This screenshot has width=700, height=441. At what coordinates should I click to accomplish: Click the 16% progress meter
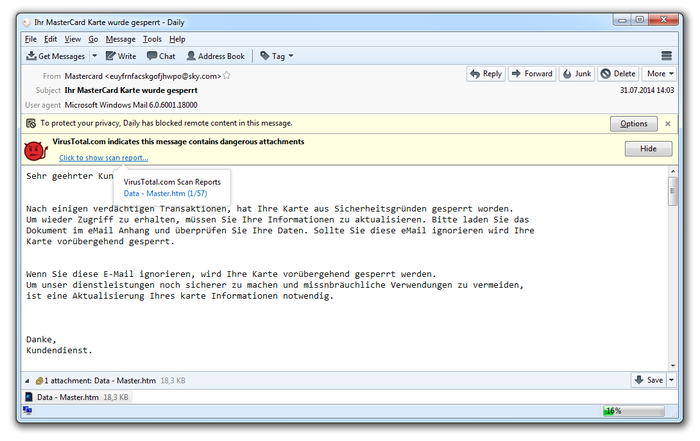(x=633, y=411)
